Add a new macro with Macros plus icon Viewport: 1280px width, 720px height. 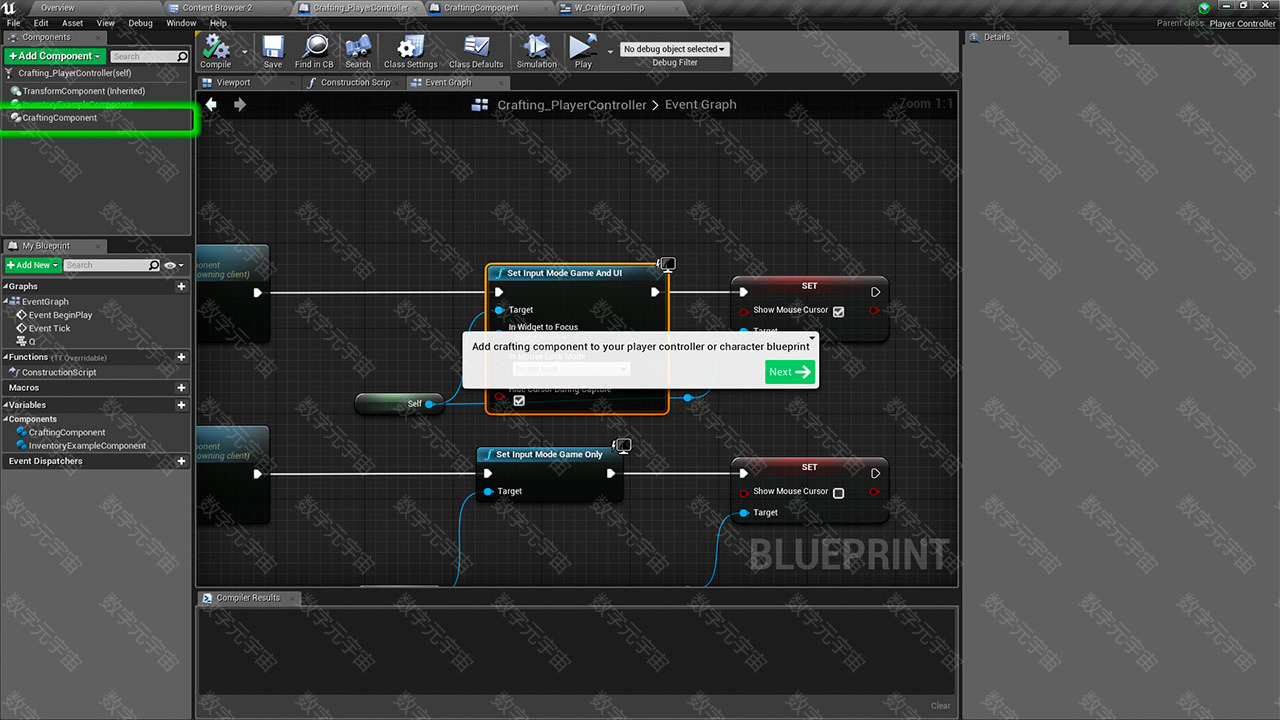181,388
